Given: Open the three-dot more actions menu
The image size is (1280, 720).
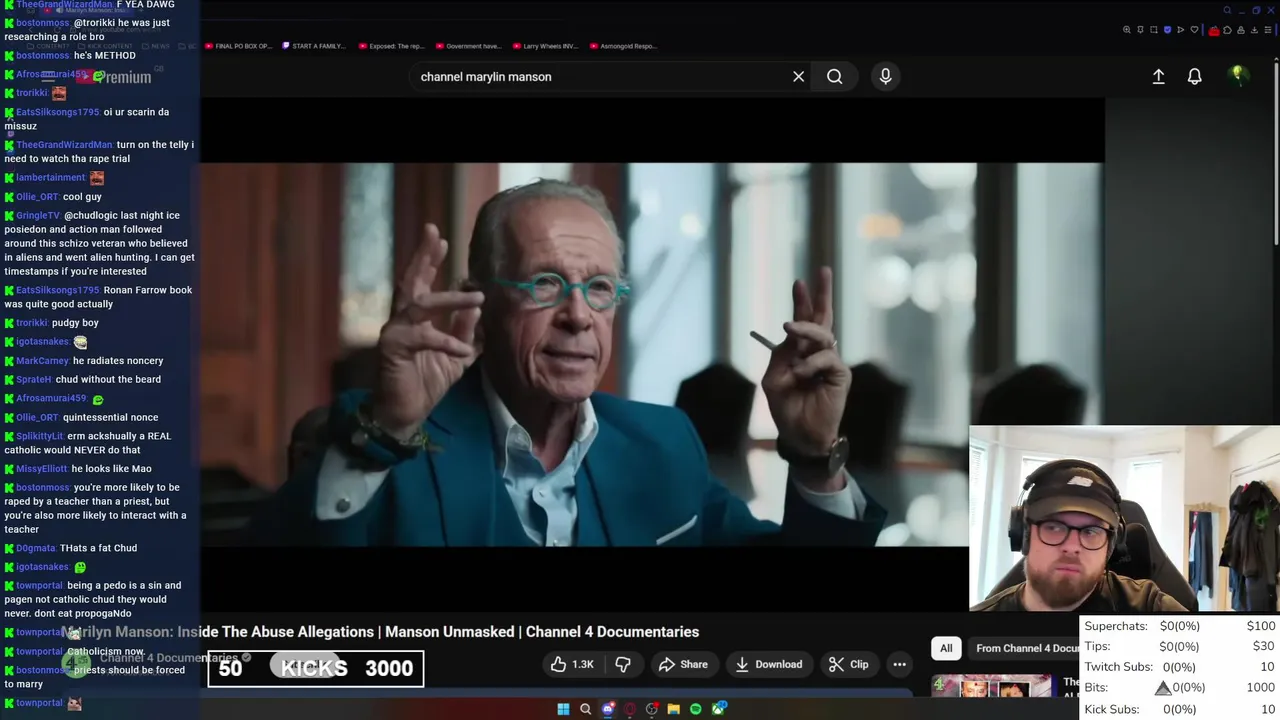Looking at the screenshot, I should [899, 664].
